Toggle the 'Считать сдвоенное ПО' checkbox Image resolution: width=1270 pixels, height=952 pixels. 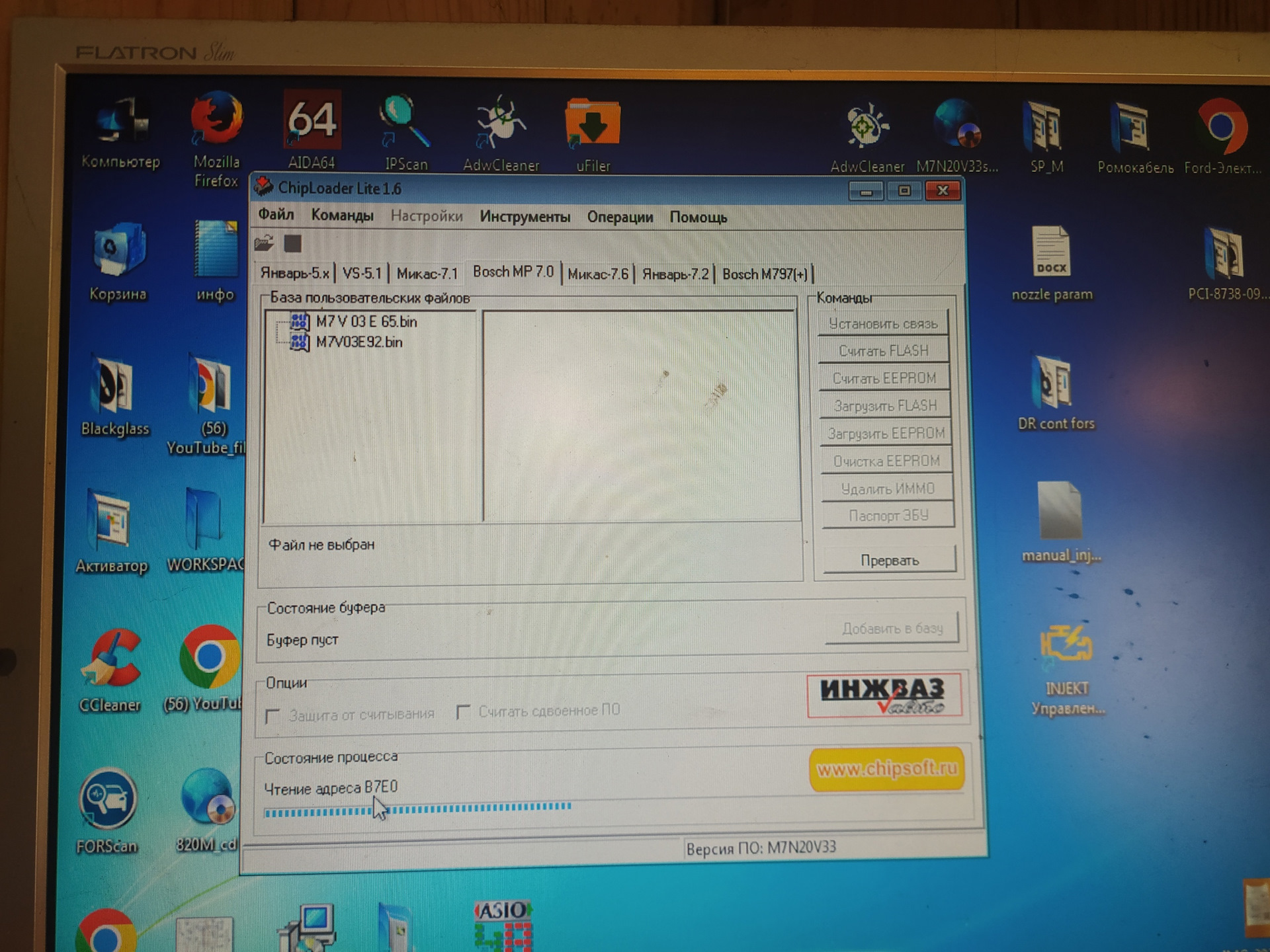tap(463, 712)
